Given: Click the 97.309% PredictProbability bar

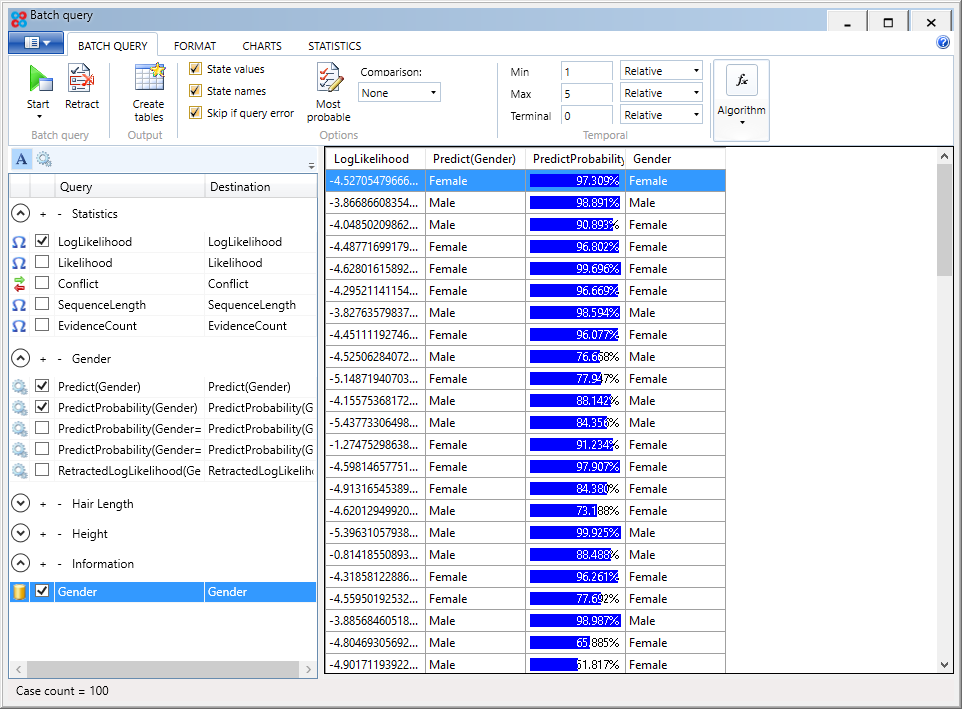Looking at the screenshot, I should 577,180.
